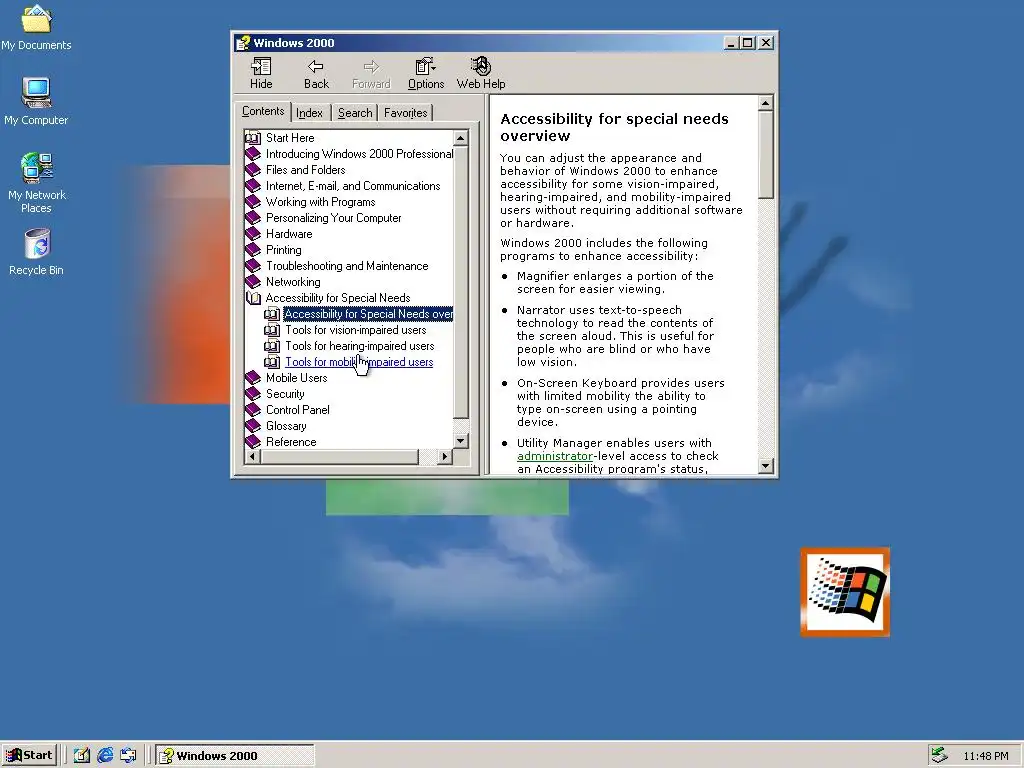
Task: Launch Internet Explorer from quick launch
Action: pos(104,756)
